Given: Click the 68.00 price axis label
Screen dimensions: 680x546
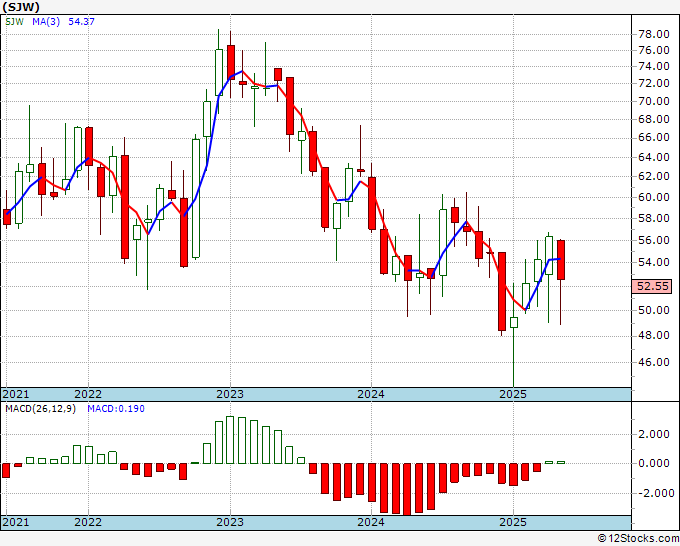Looking at the screenshot, I should (x=654, y=119).
